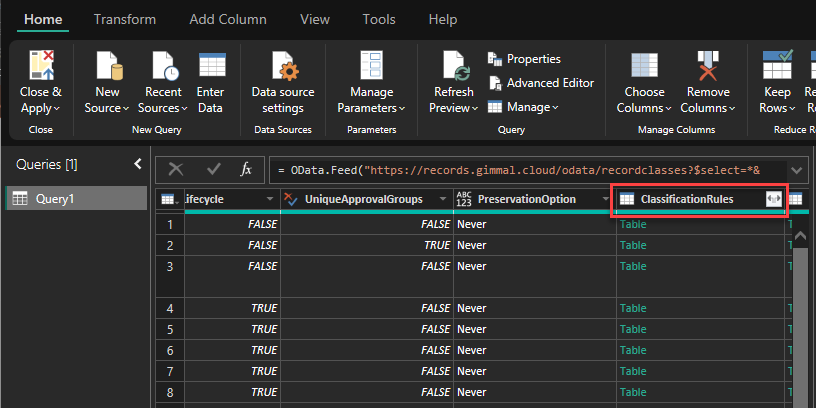Collapse the Queries pane

[137, 164]
